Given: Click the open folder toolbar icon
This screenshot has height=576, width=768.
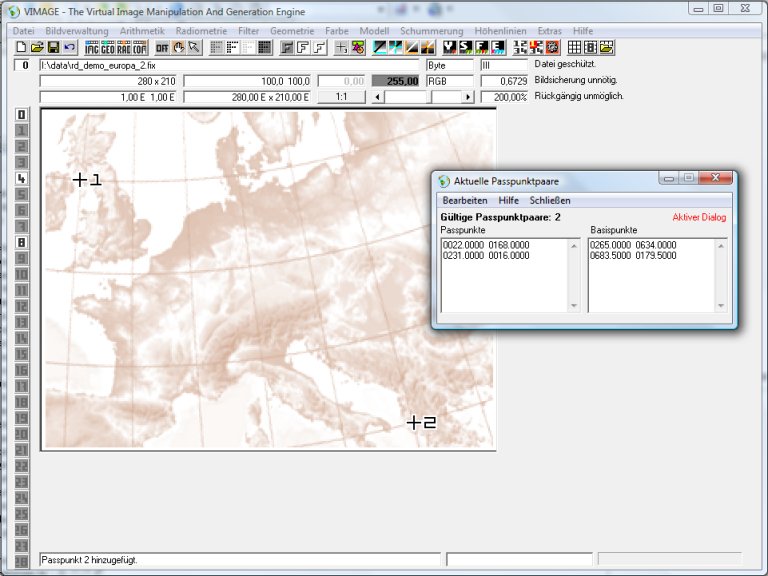Looking at the screenshot, I should [x=37, y=47].
